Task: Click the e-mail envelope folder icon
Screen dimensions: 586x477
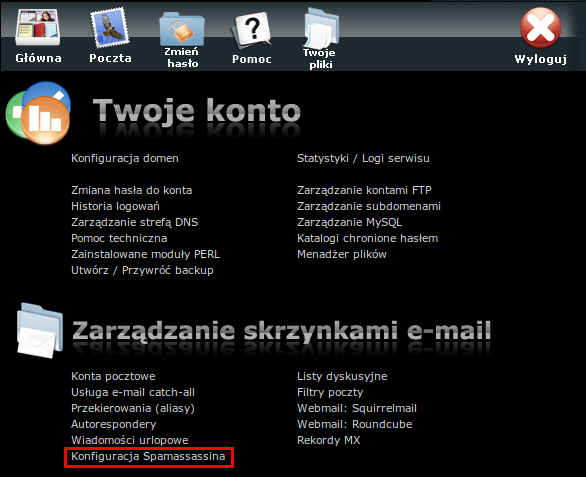Action: (x=40, y=330)
